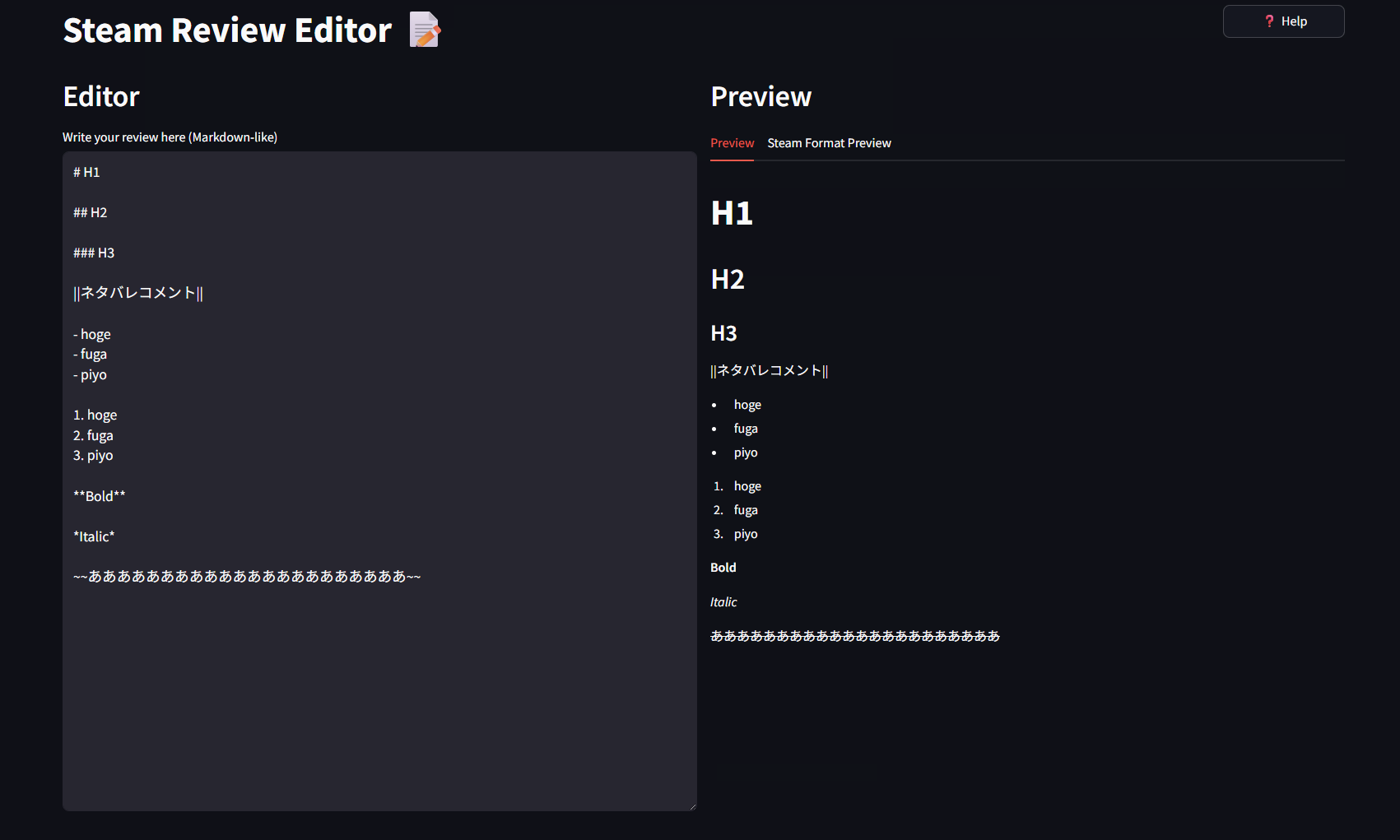Click the blank area of the editor textarea

point(379,699)
